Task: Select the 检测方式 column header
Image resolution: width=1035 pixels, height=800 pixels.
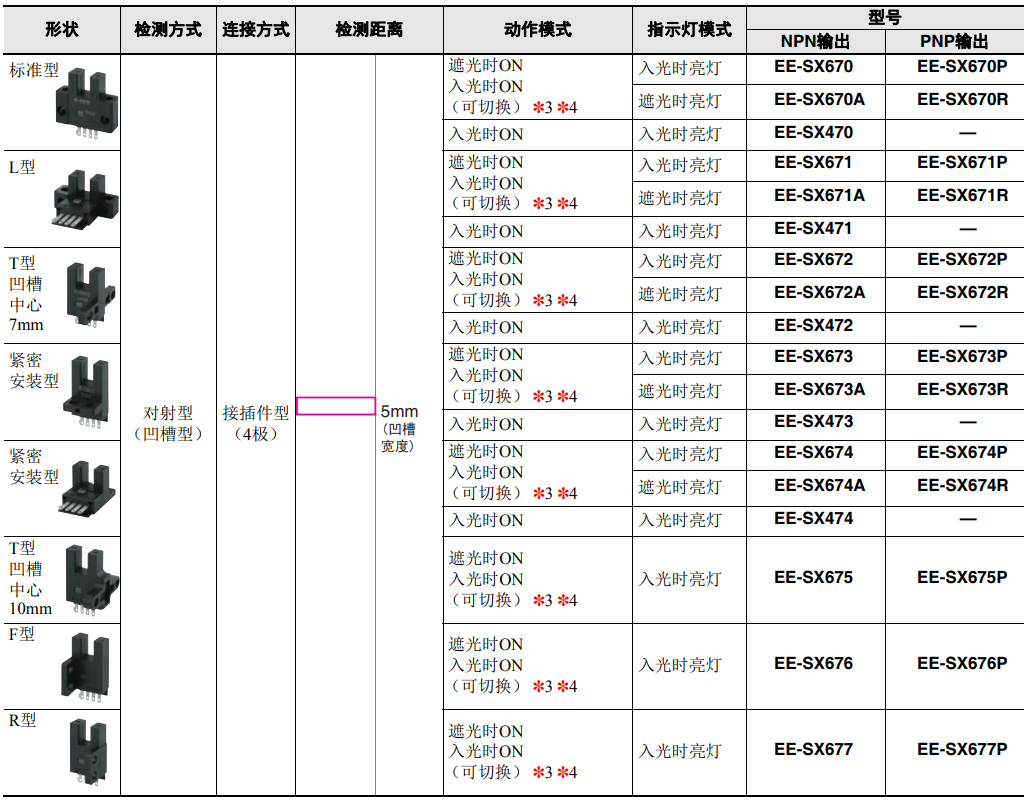Action: point(168,29)
